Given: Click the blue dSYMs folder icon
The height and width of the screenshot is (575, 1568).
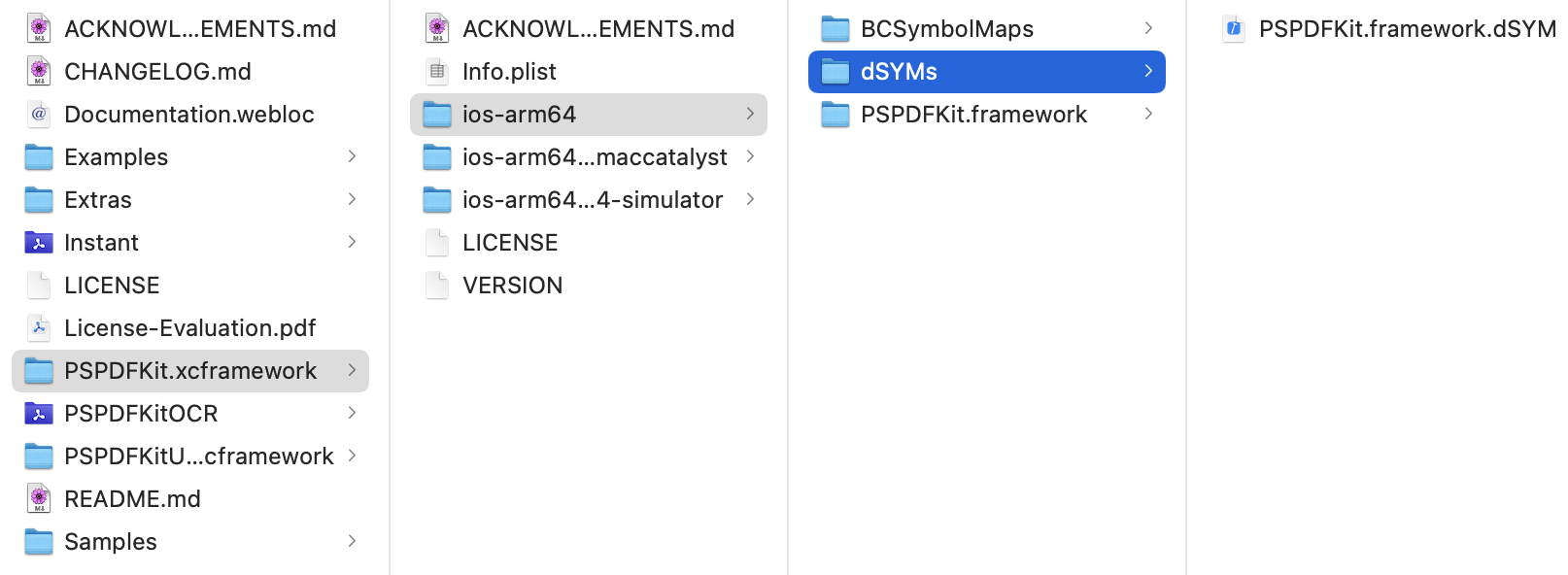Looking at the screenshot, I should point(835,71).
